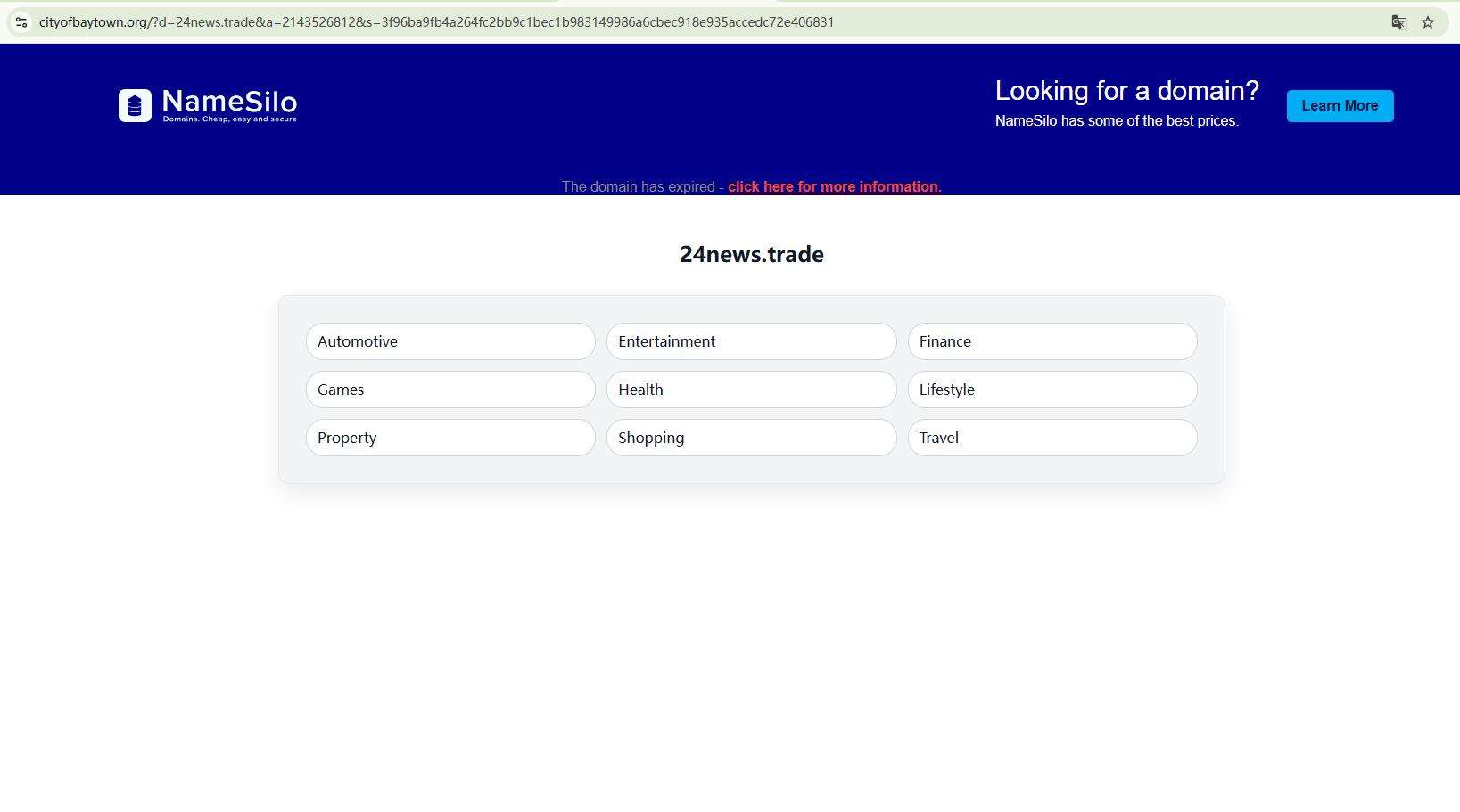Select the Entertainment category

[751, 341]
